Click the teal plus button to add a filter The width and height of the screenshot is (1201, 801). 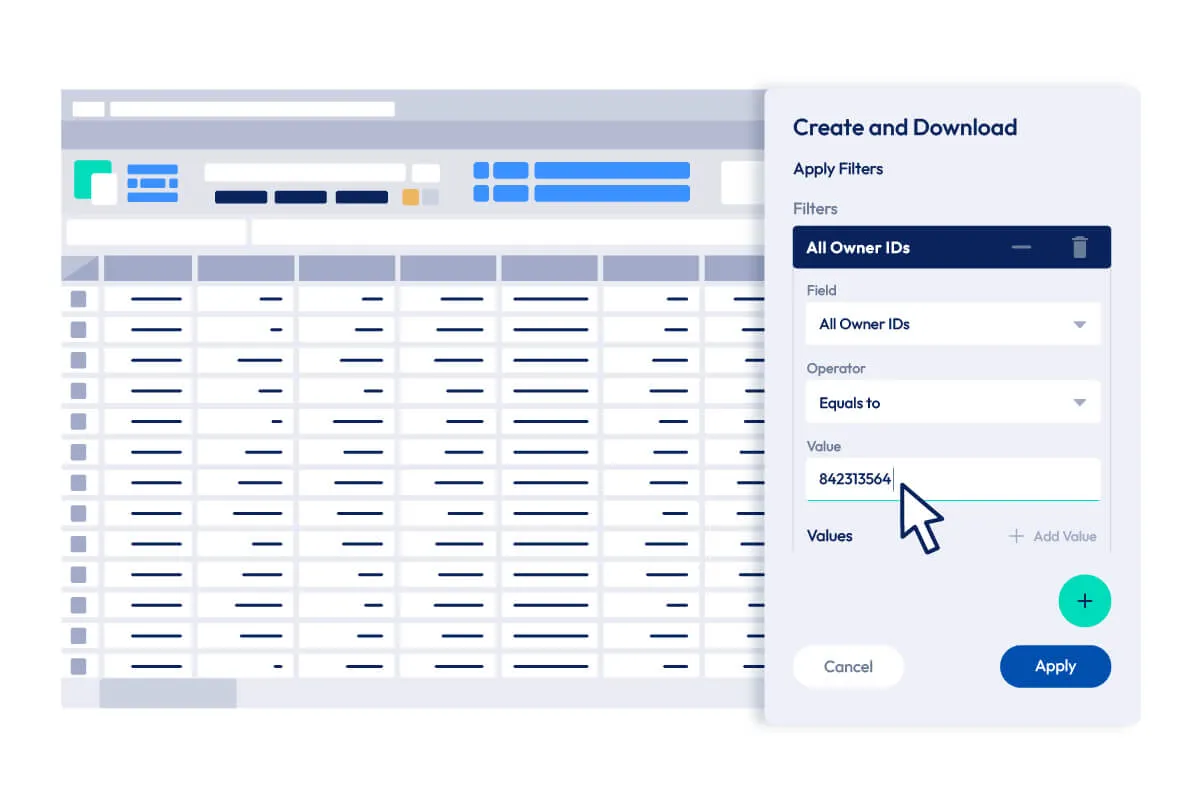pyautogui.click(x=1085, y=601)
